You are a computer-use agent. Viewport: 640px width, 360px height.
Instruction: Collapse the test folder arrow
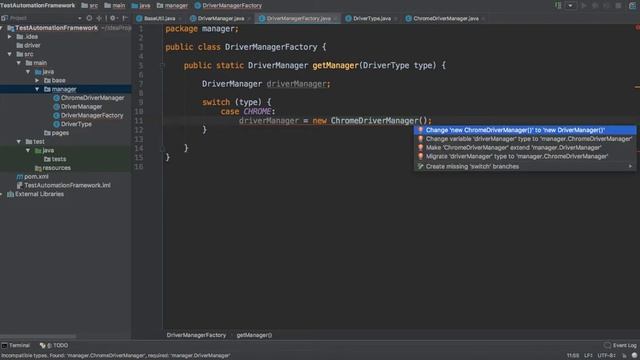[x=19, y=142]
